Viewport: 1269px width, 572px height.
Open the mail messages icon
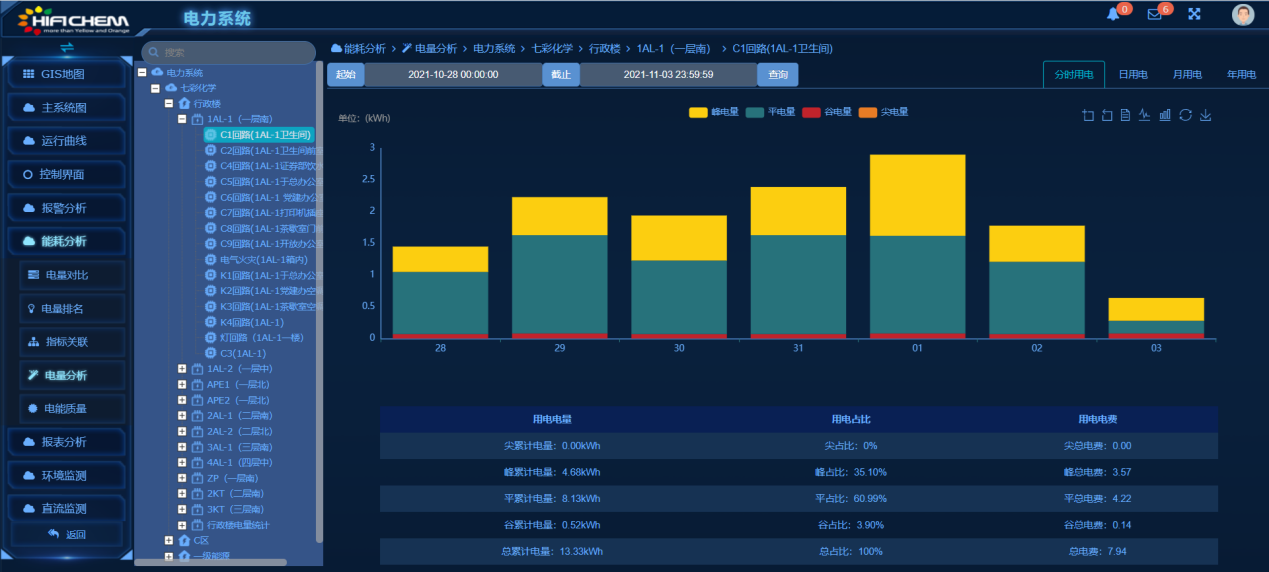(1154, 14)
